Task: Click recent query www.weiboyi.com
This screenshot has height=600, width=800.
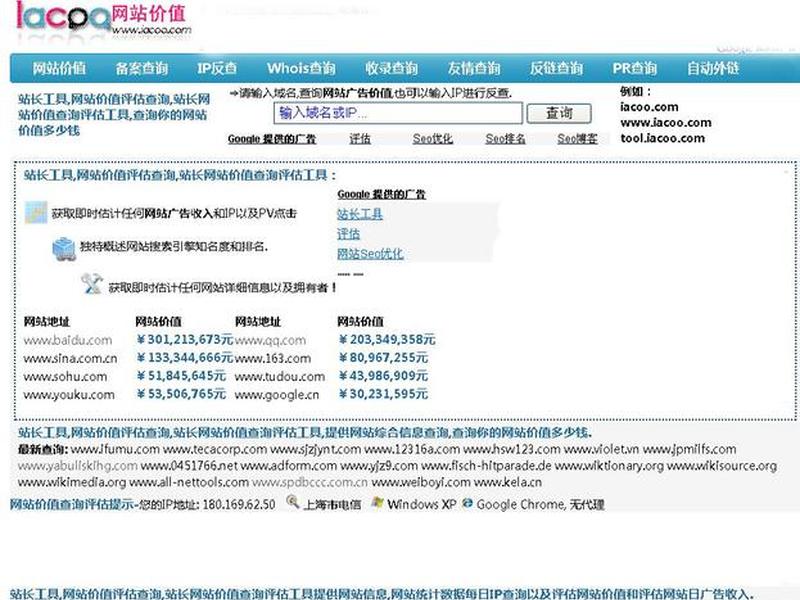Action: (x=421, y=482)
